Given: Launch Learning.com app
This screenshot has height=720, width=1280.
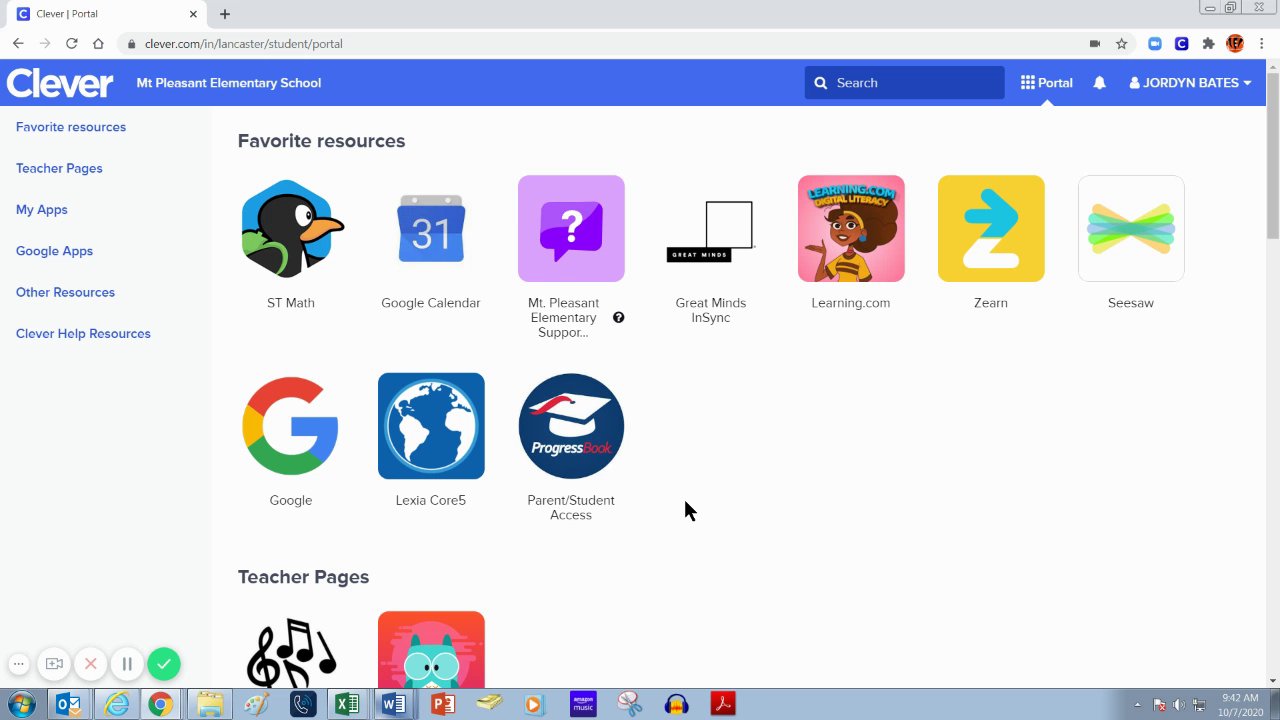Looking at the screenshot, I should tap(851, 229).
